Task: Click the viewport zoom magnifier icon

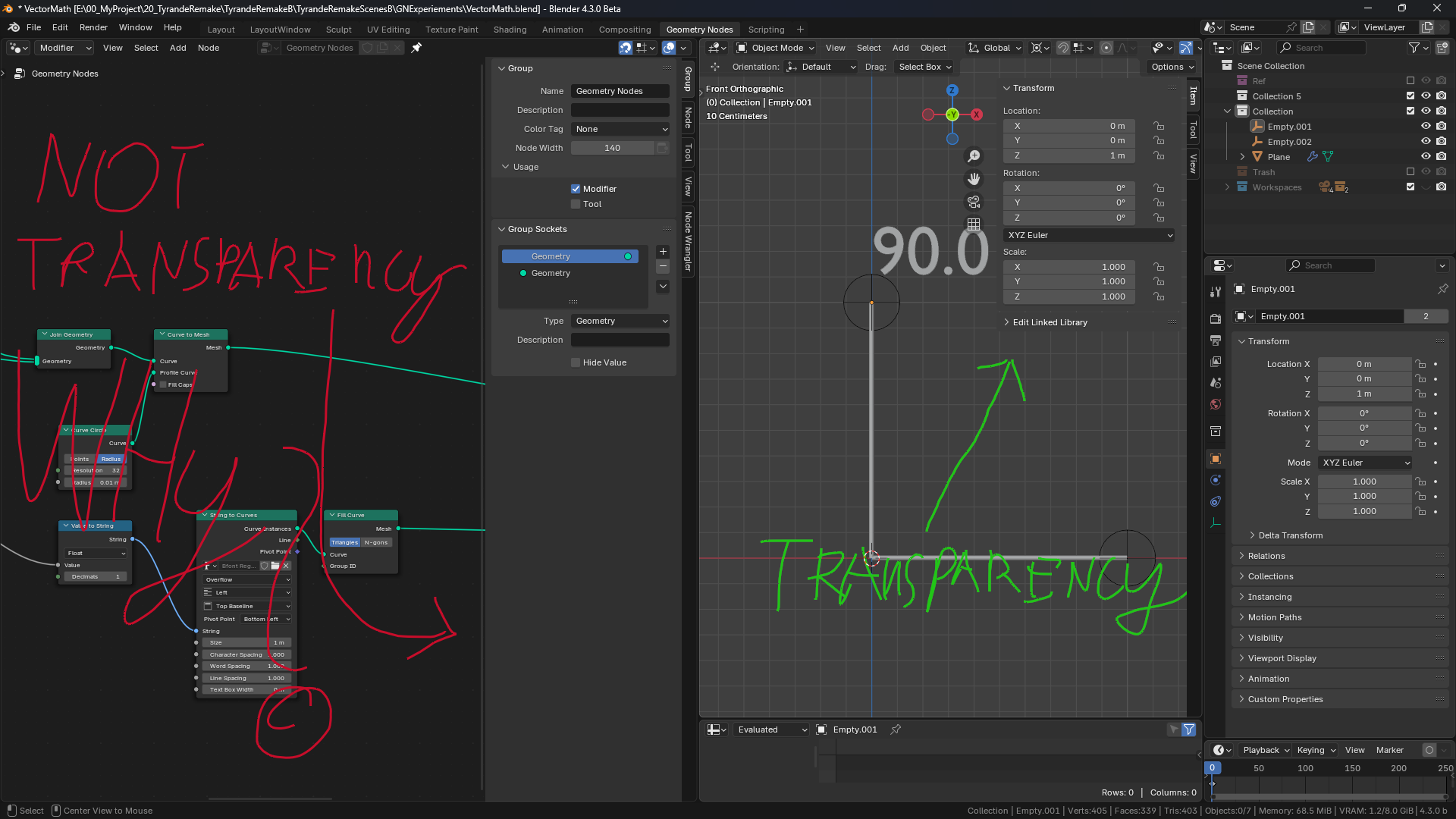Action: 974,156
